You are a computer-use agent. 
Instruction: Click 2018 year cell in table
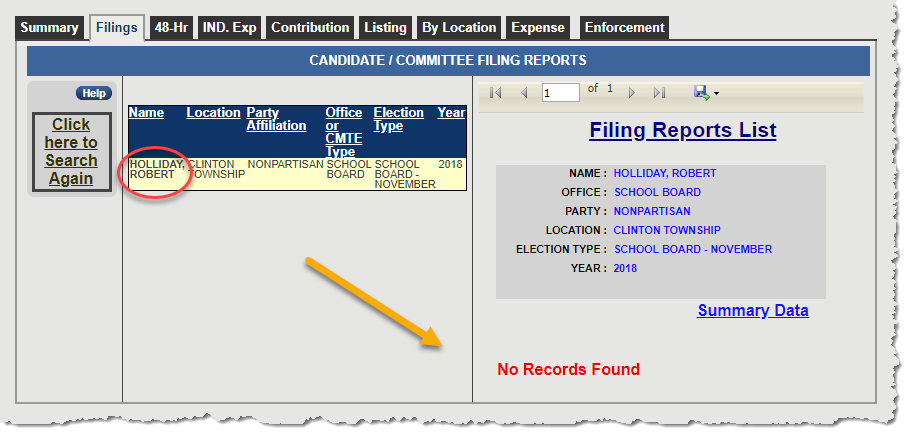click(451, 164)
